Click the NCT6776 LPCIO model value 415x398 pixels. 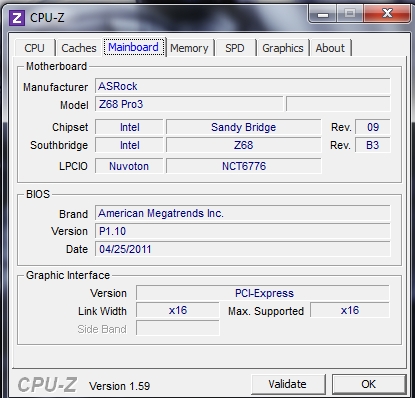(x=244, y=166)
